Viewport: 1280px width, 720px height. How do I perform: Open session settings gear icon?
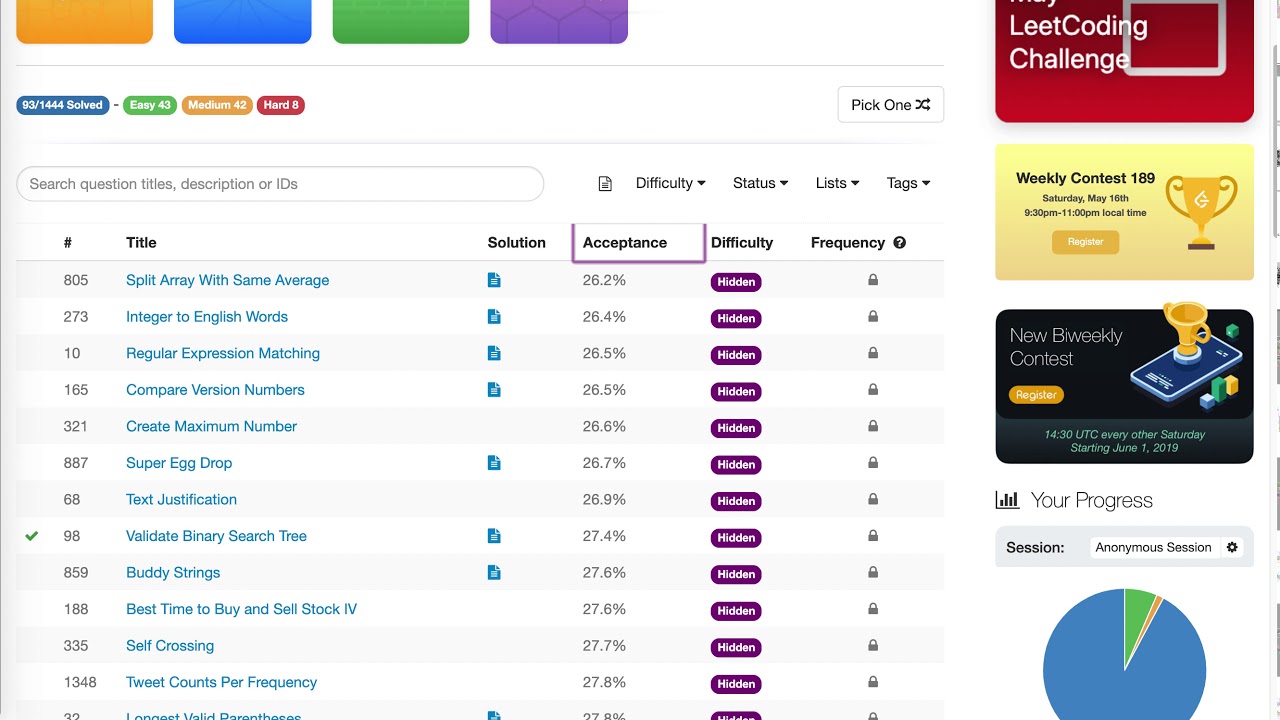coord(1232,547)
